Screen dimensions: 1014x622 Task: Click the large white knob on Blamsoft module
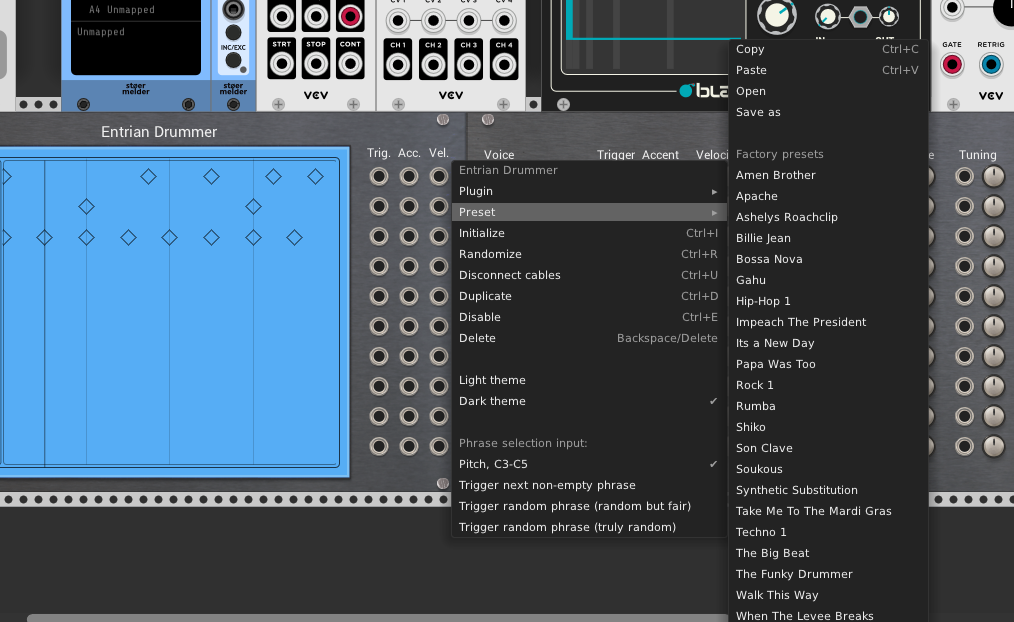pos(777,16)
